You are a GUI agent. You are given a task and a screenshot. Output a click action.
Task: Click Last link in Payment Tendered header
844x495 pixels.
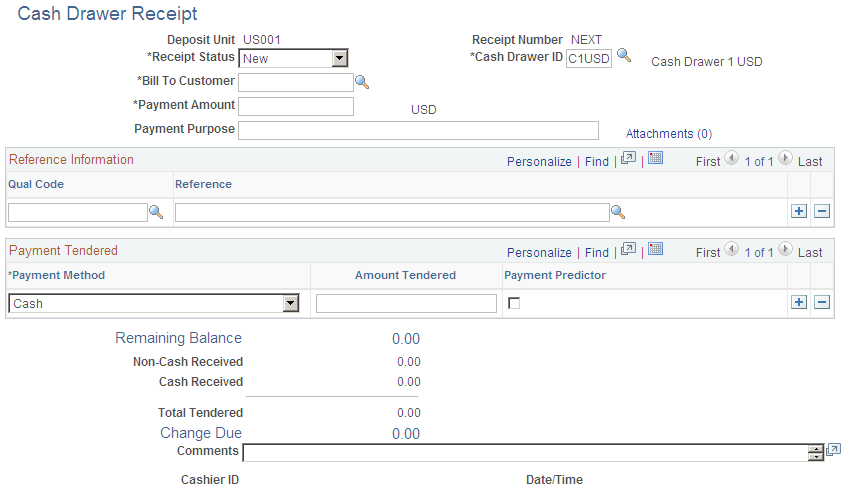point(810,253)
